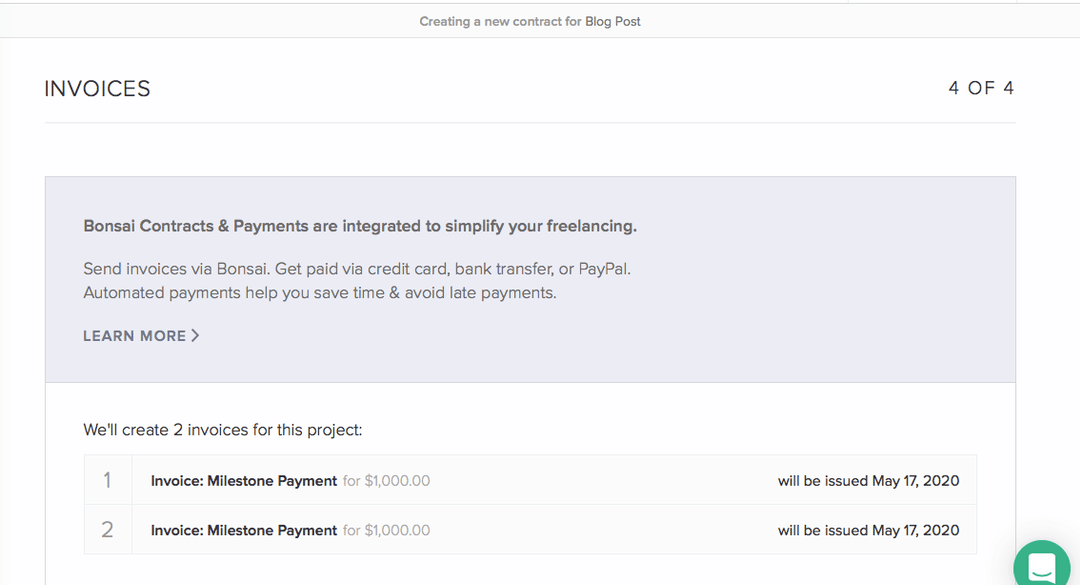Click the 4 OF 4 step indicator
Image resolution: width=1080 pixels, height=585 pixels.
pyautogui.click(x=981, y=88)
